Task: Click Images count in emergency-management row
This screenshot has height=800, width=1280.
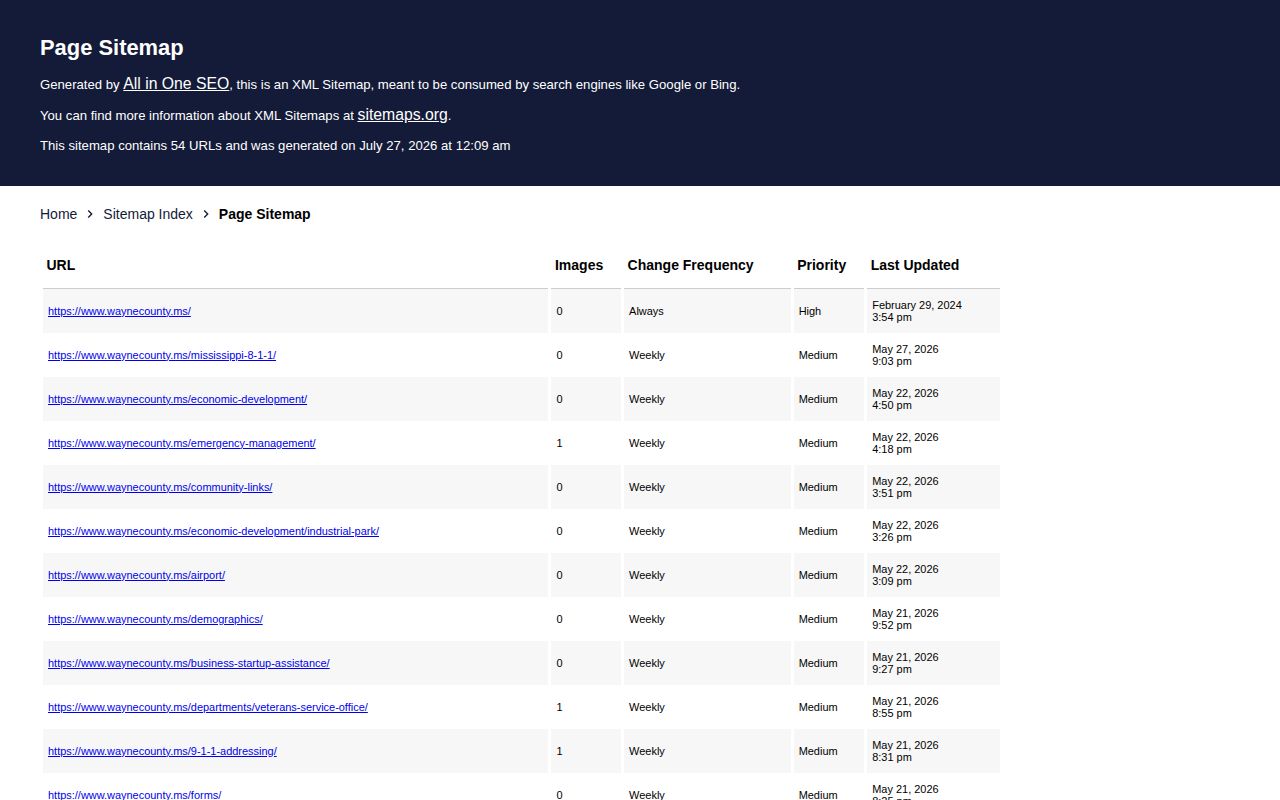Action: pyautogui.click(x=586, y=443)
